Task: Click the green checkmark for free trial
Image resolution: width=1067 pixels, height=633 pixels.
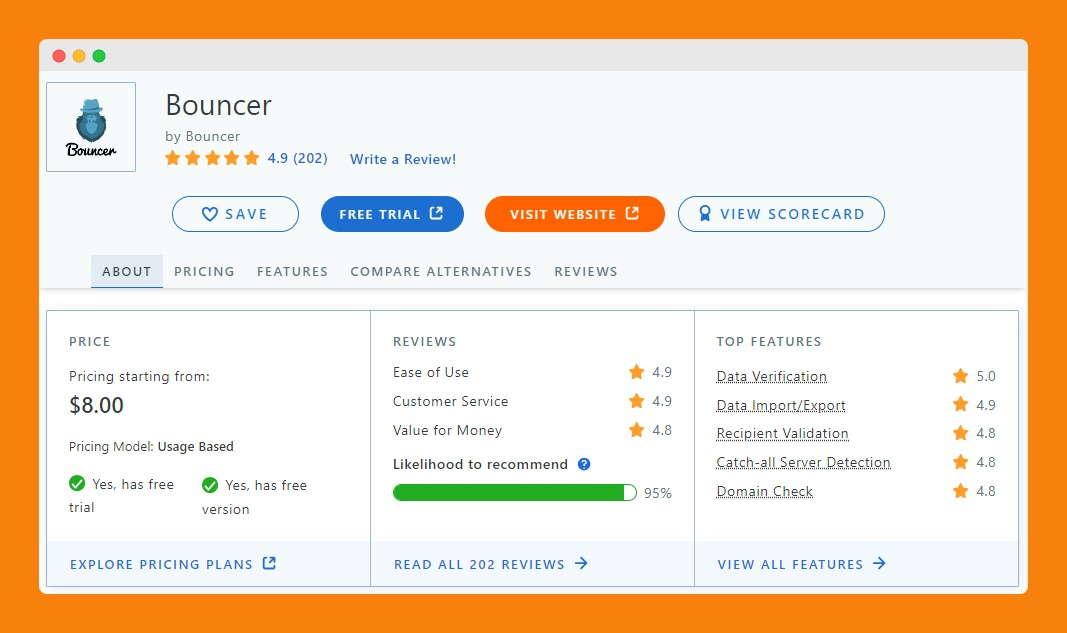Action: (77, 484)
